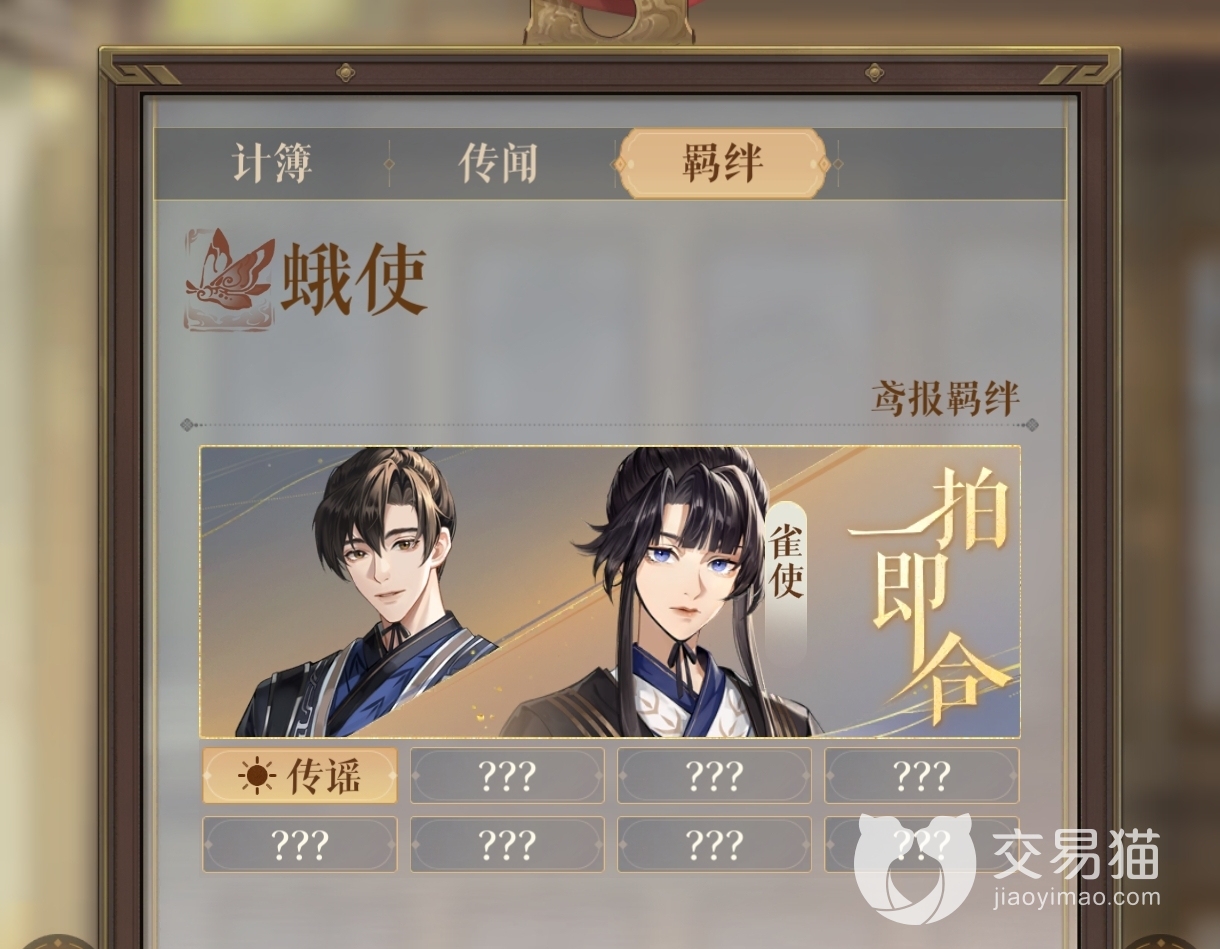The height and width of the screenshot is (949, 1220).
Task: Click the third ??? slot in bottom row
Action: 714,845
